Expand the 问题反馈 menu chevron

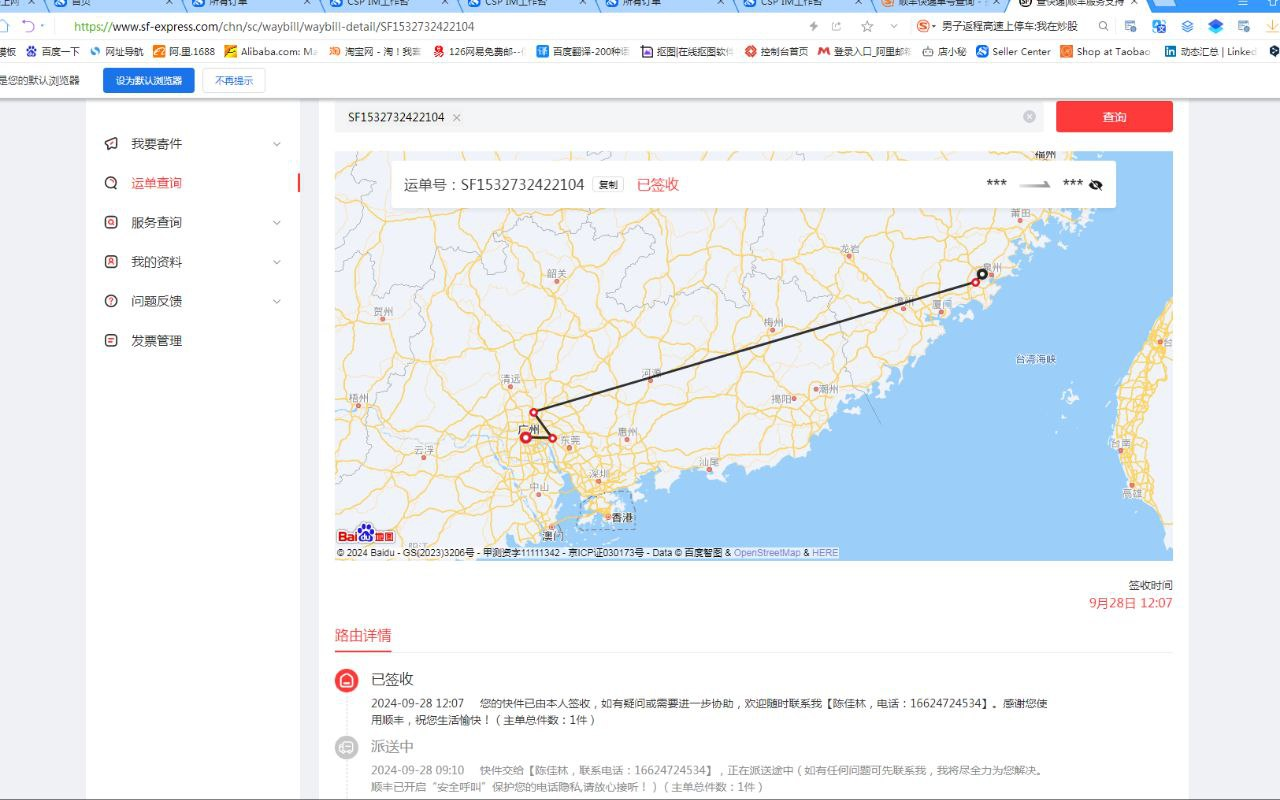277,301
